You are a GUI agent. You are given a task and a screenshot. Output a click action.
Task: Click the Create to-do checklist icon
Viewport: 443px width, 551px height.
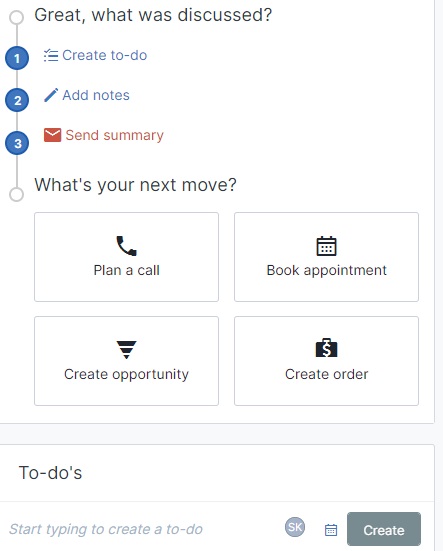pyautogui.click(x=51, y=56)
